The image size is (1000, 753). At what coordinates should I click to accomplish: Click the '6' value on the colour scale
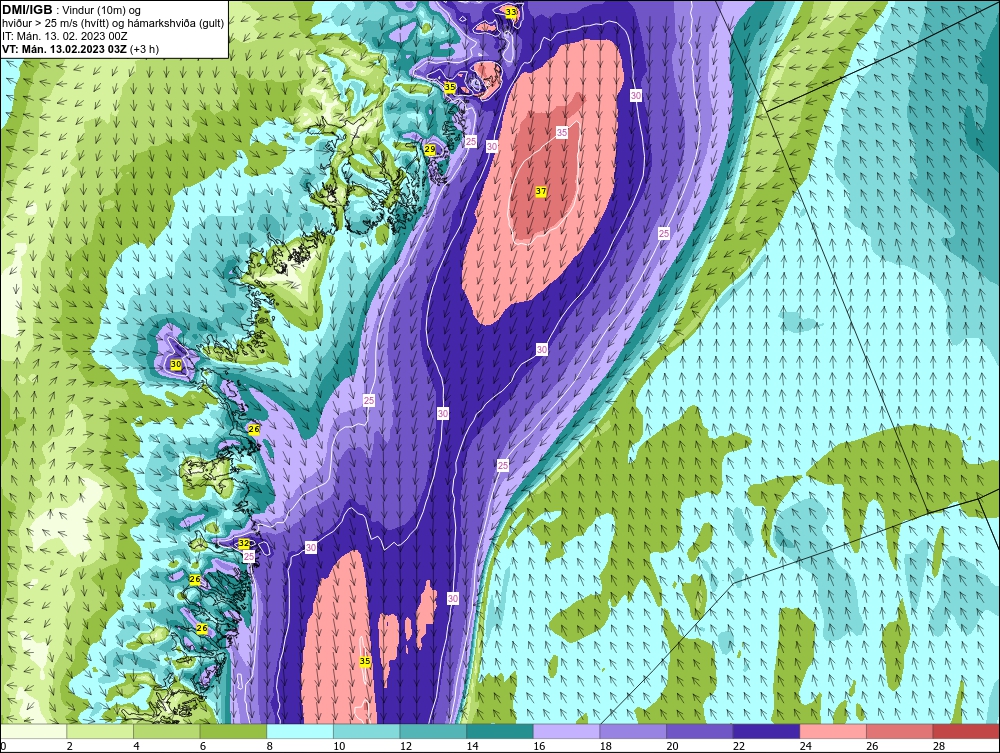(203, 746)
